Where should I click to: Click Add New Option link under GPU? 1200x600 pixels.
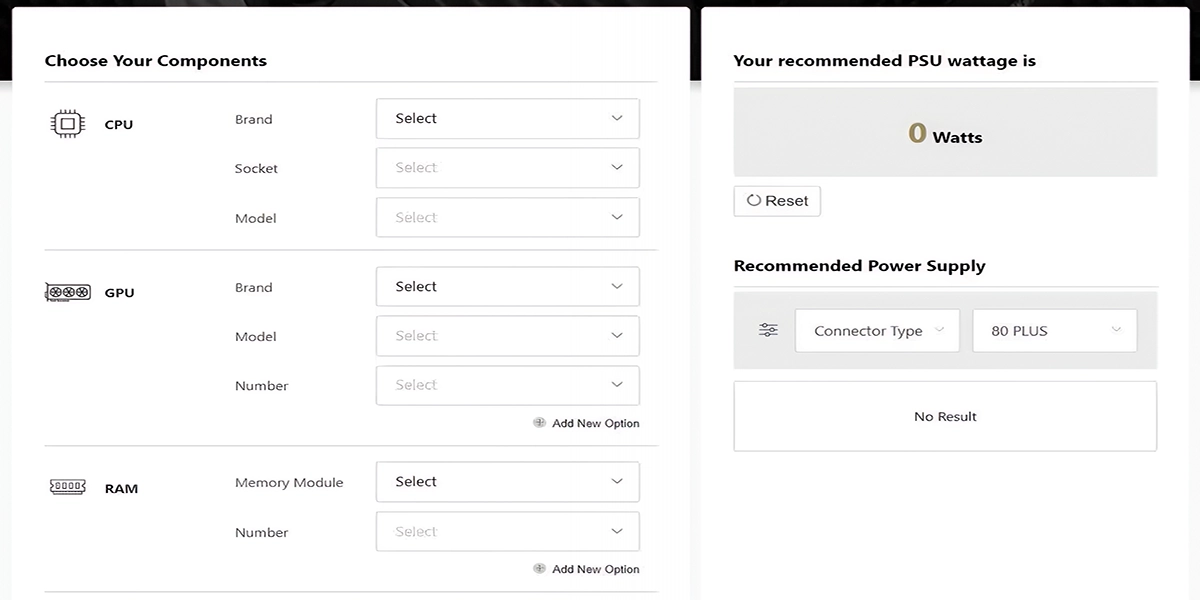tap(595, 423)
